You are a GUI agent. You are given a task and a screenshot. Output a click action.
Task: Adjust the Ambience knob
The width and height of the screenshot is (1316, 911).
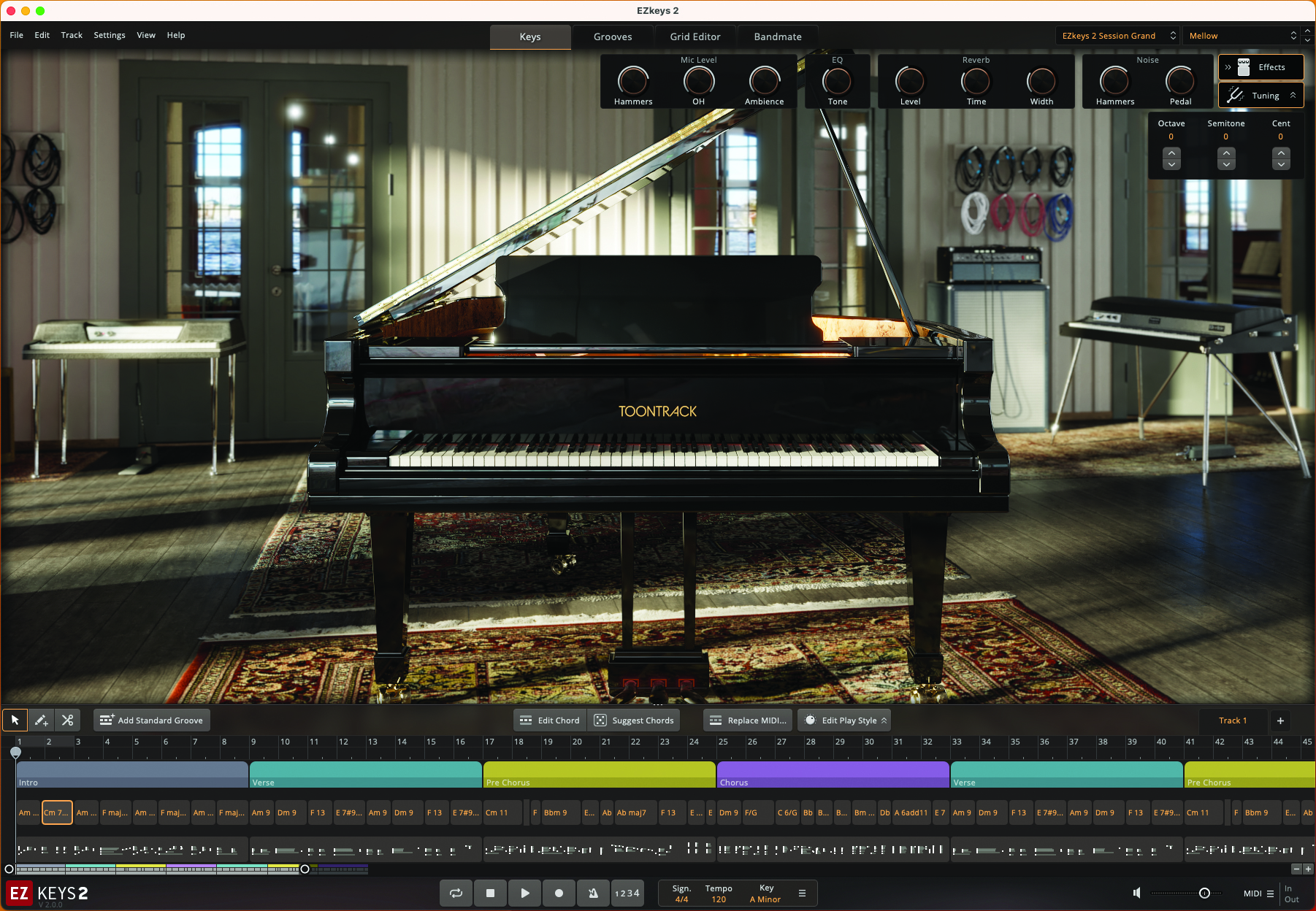click(765, 81)
